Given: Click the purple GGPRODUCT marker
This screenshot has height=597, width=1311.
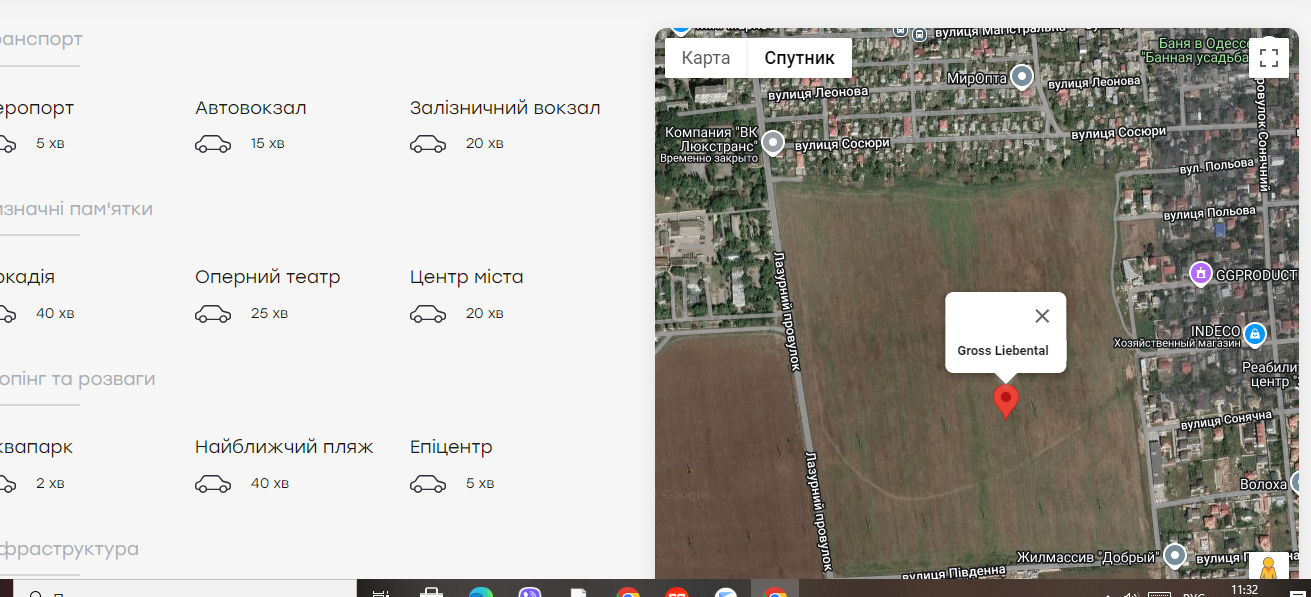Looking at the screenshot, I should click(x=1200, y=273).
